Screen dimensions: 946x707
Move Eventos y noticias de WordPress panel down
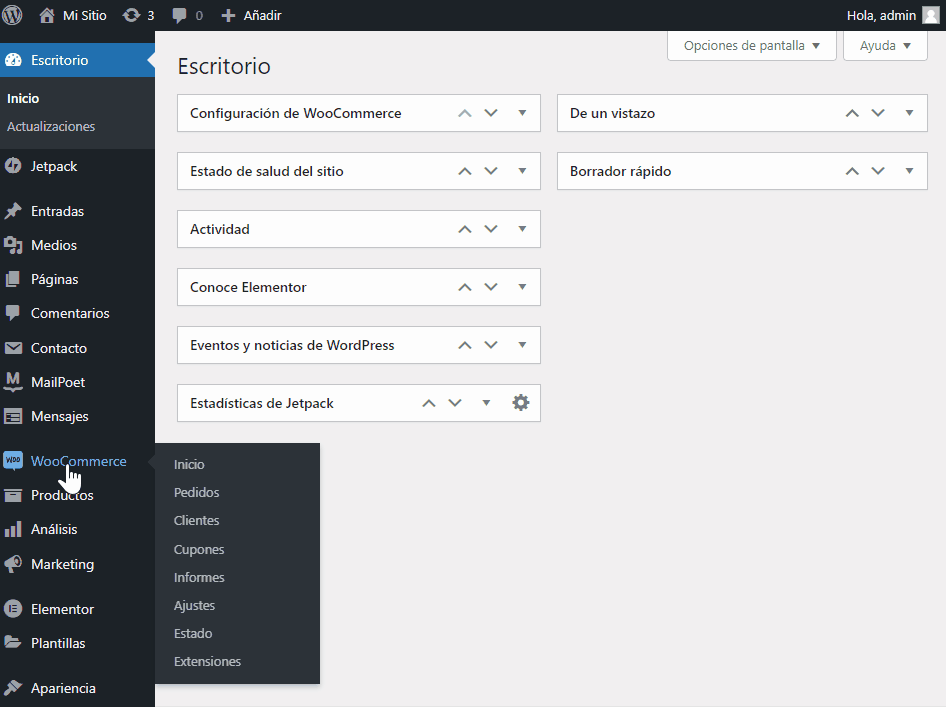(x=491, y=344)
